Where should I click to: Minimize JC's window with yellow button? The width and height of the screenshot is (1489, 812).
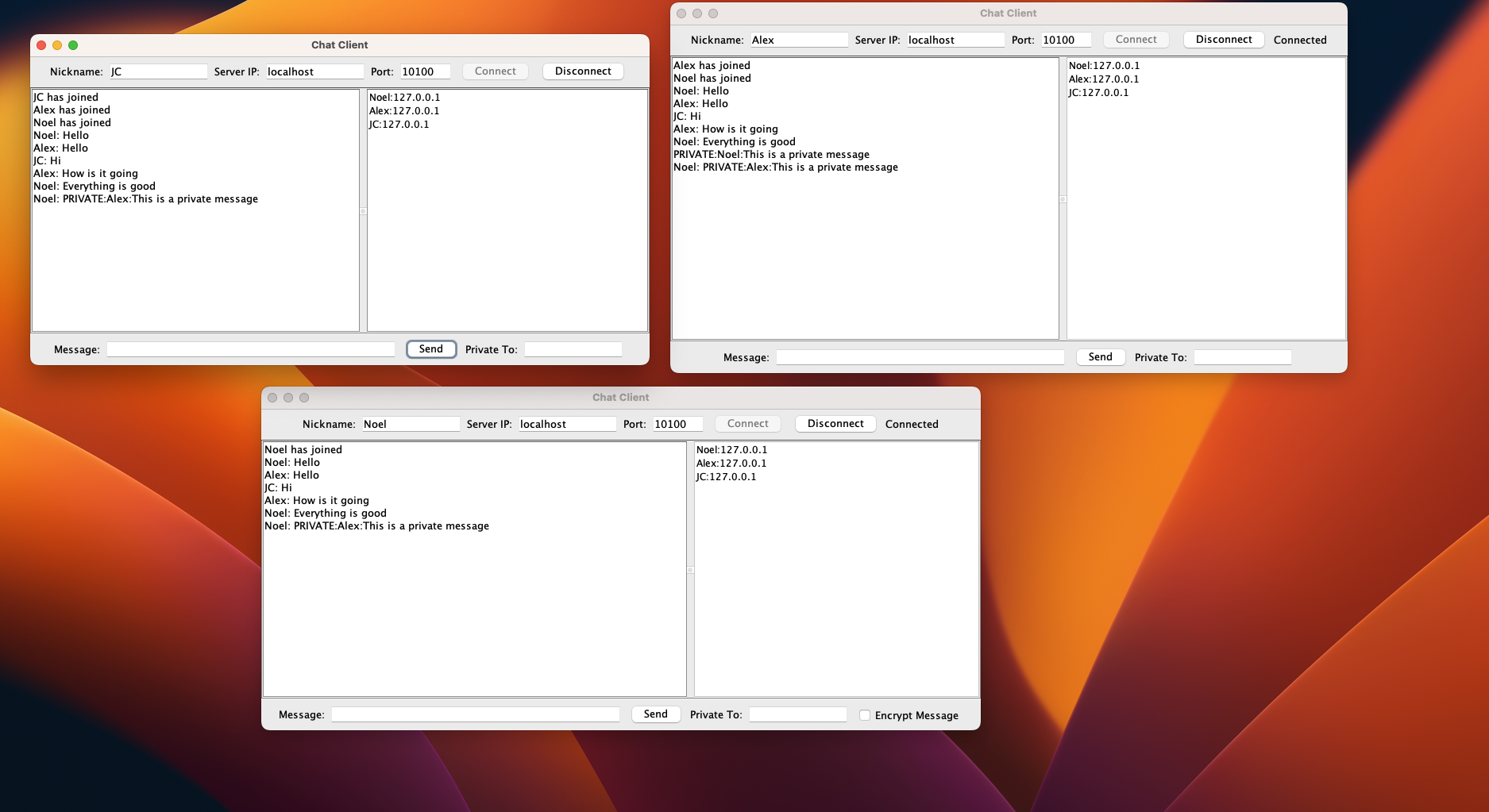tap(57, 45)
